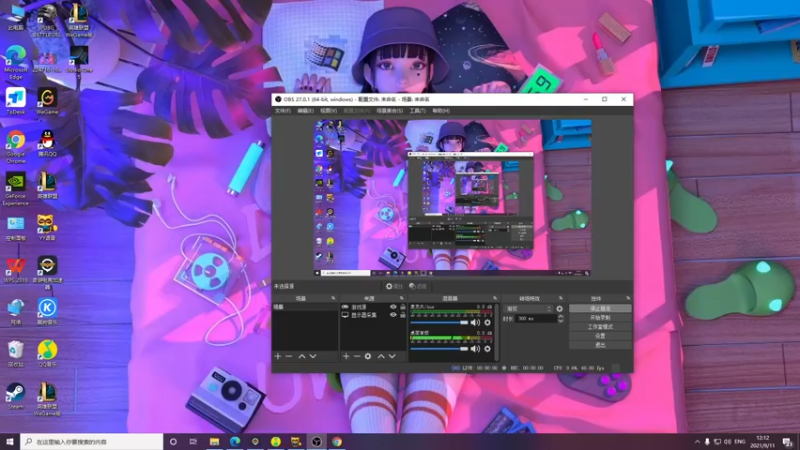Move the source up in the Sources panel
The height and width of the screenshot is (450, 800).
point(381,356)
